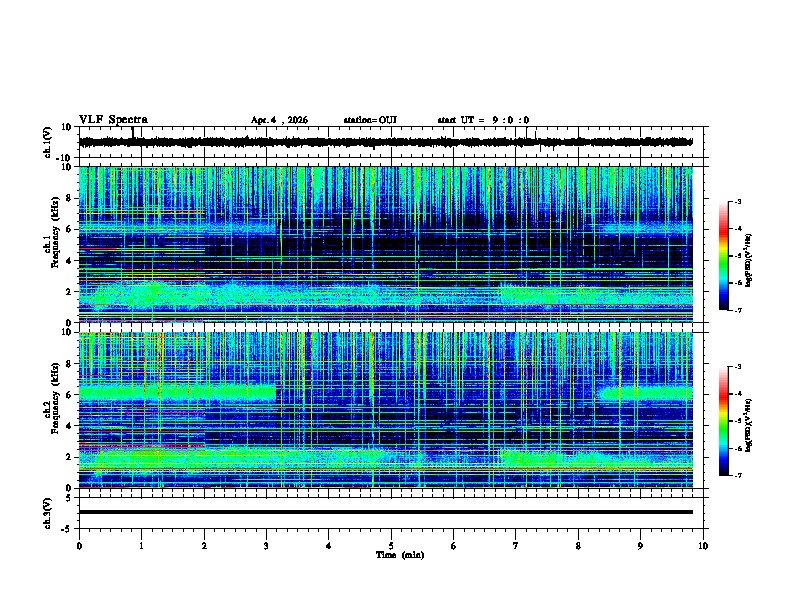Click time axis tick label "5"
The height and width of the screenshot is (612, 792).
(391, 546)
